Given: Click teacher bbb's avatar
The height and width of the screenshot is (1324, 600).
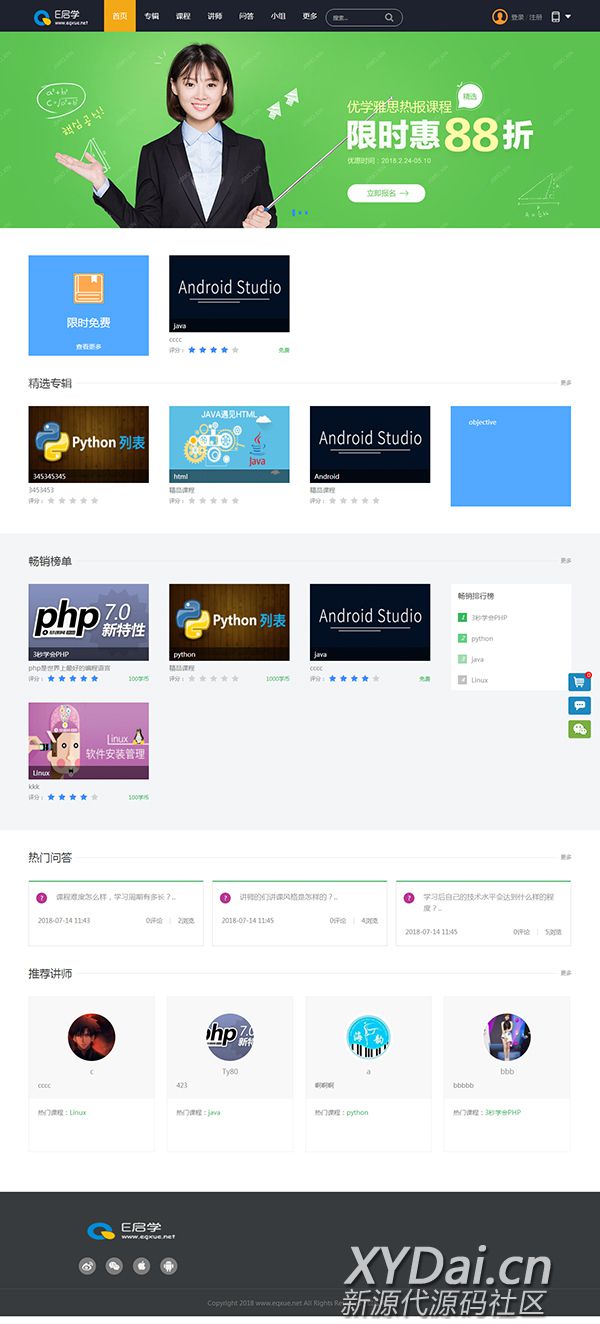Looking at the screenshot, I should pyautogui.click(x=507, y=1037).
